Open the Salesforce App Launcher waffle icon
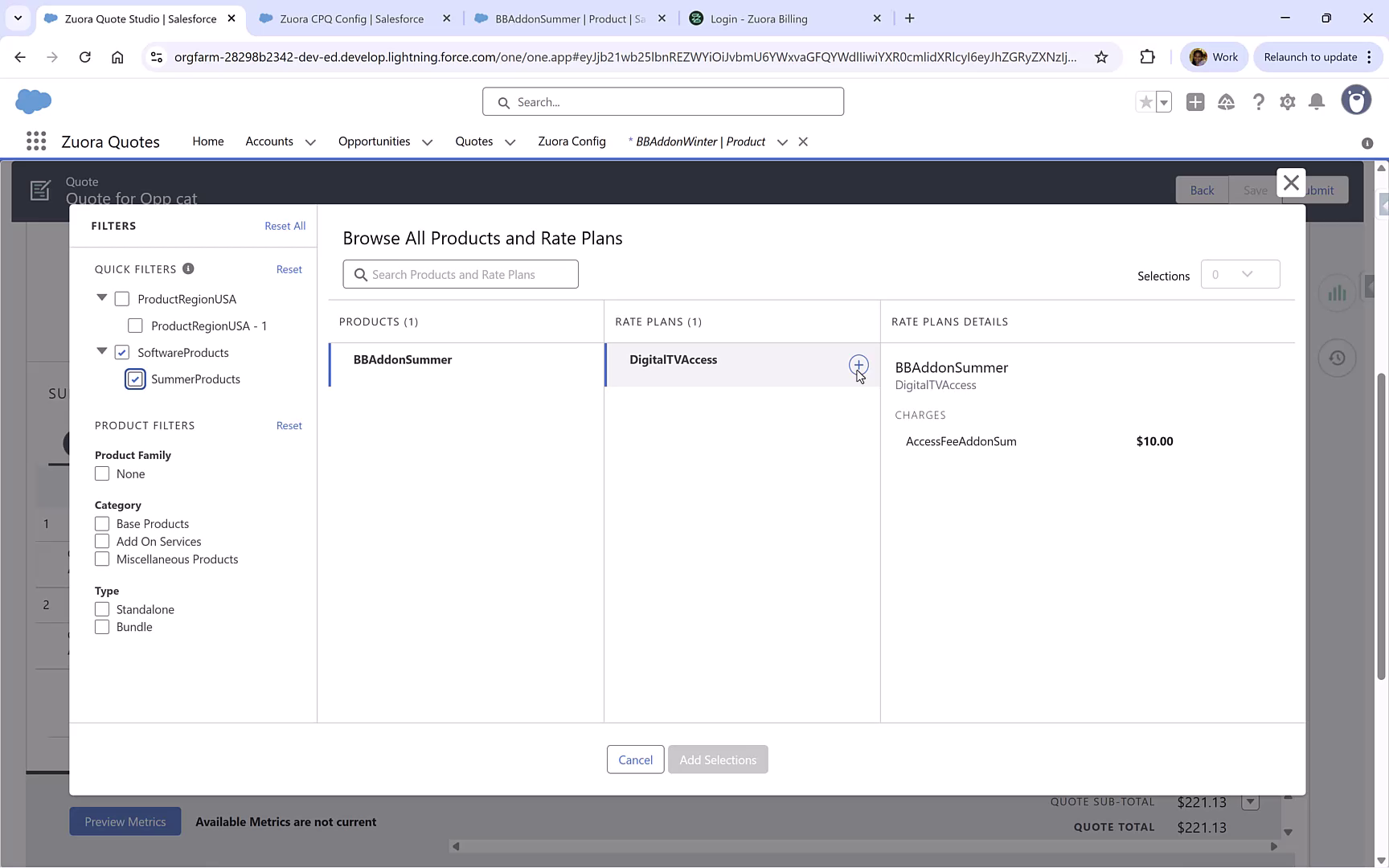 coord(35,141)
